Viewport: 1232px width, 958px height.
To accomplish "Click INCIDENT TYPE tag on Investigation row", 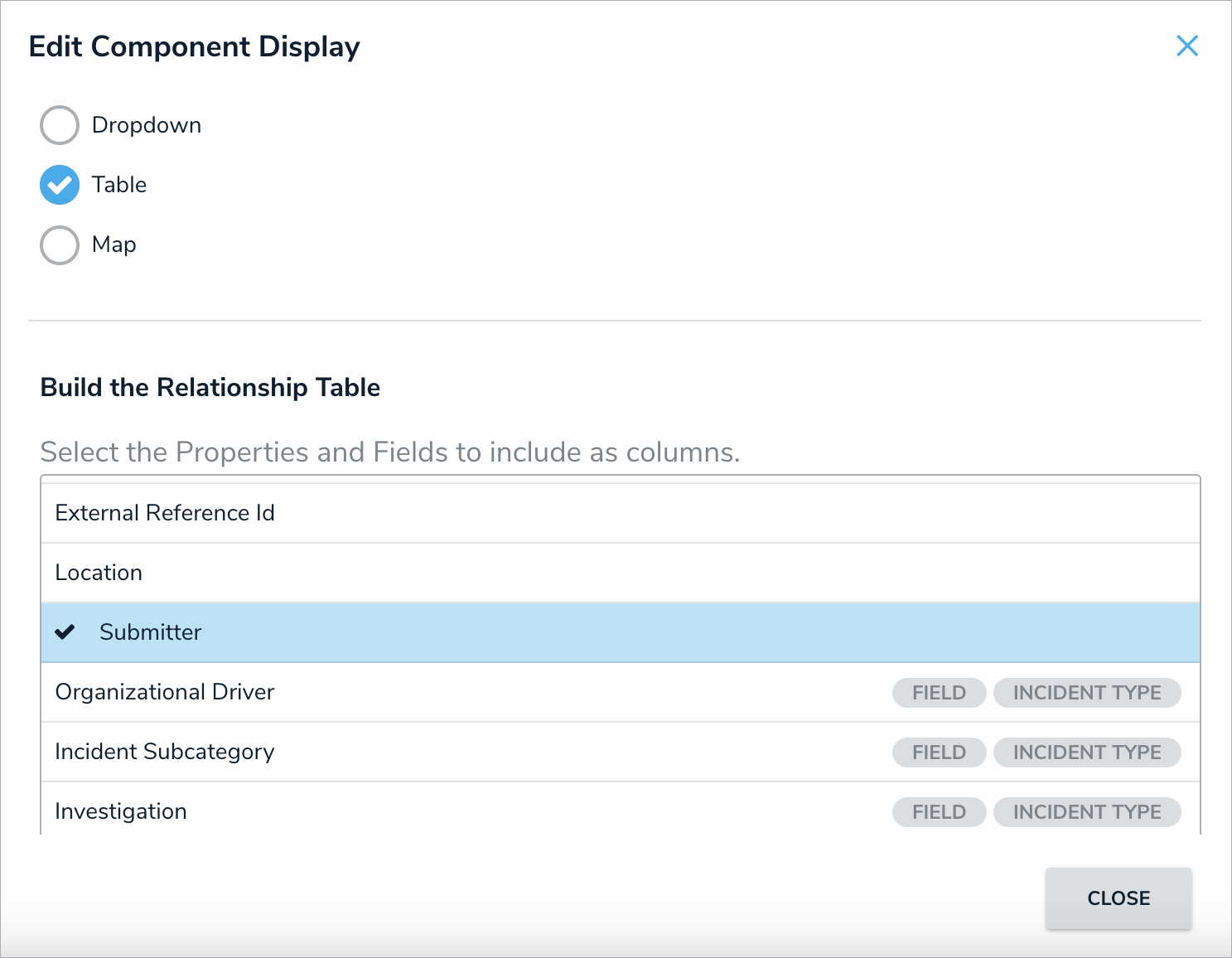I will point(1087,812).
